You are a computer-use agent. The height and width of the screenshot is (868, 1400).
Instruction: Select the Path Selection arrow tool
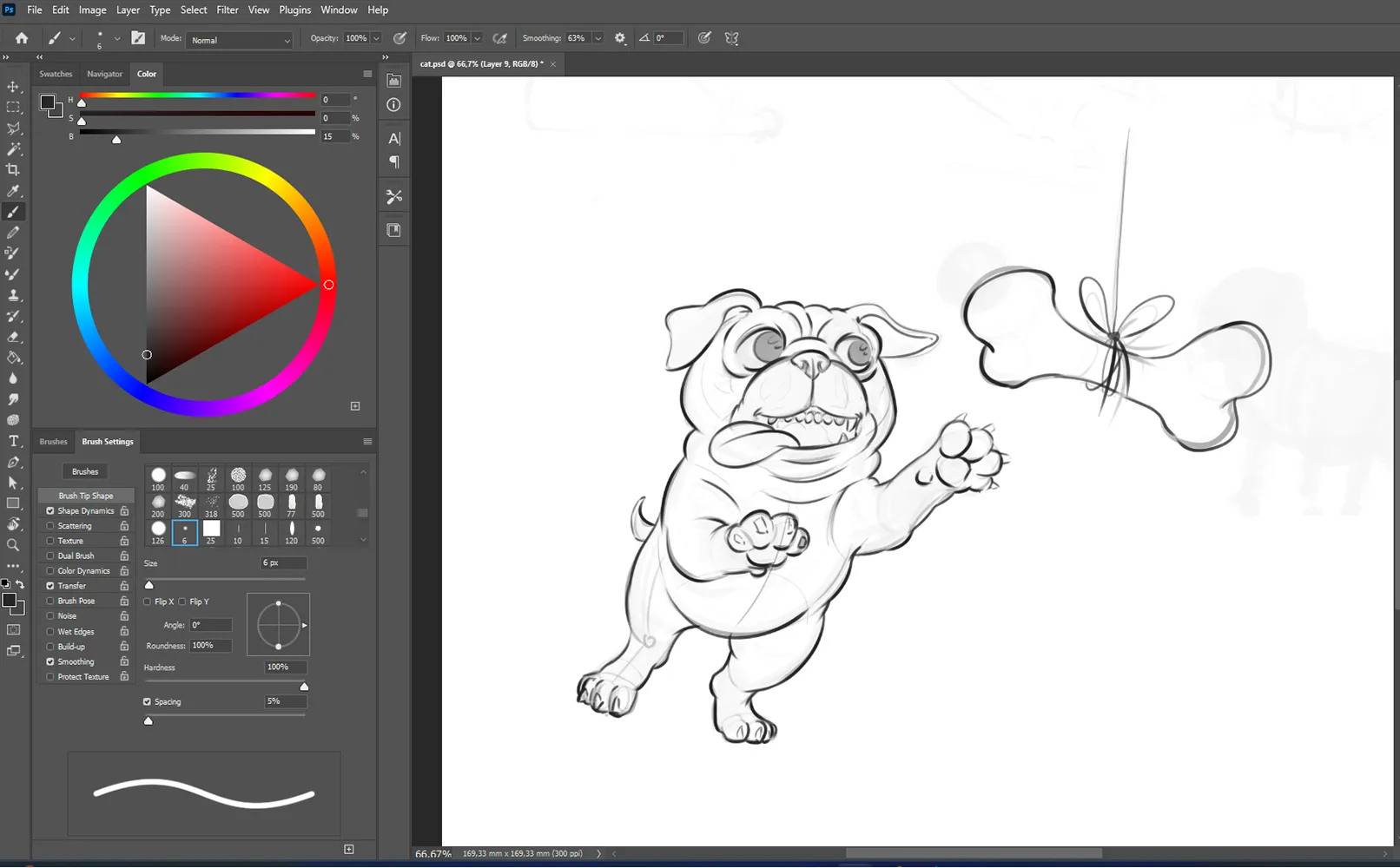tap(13, 483)
